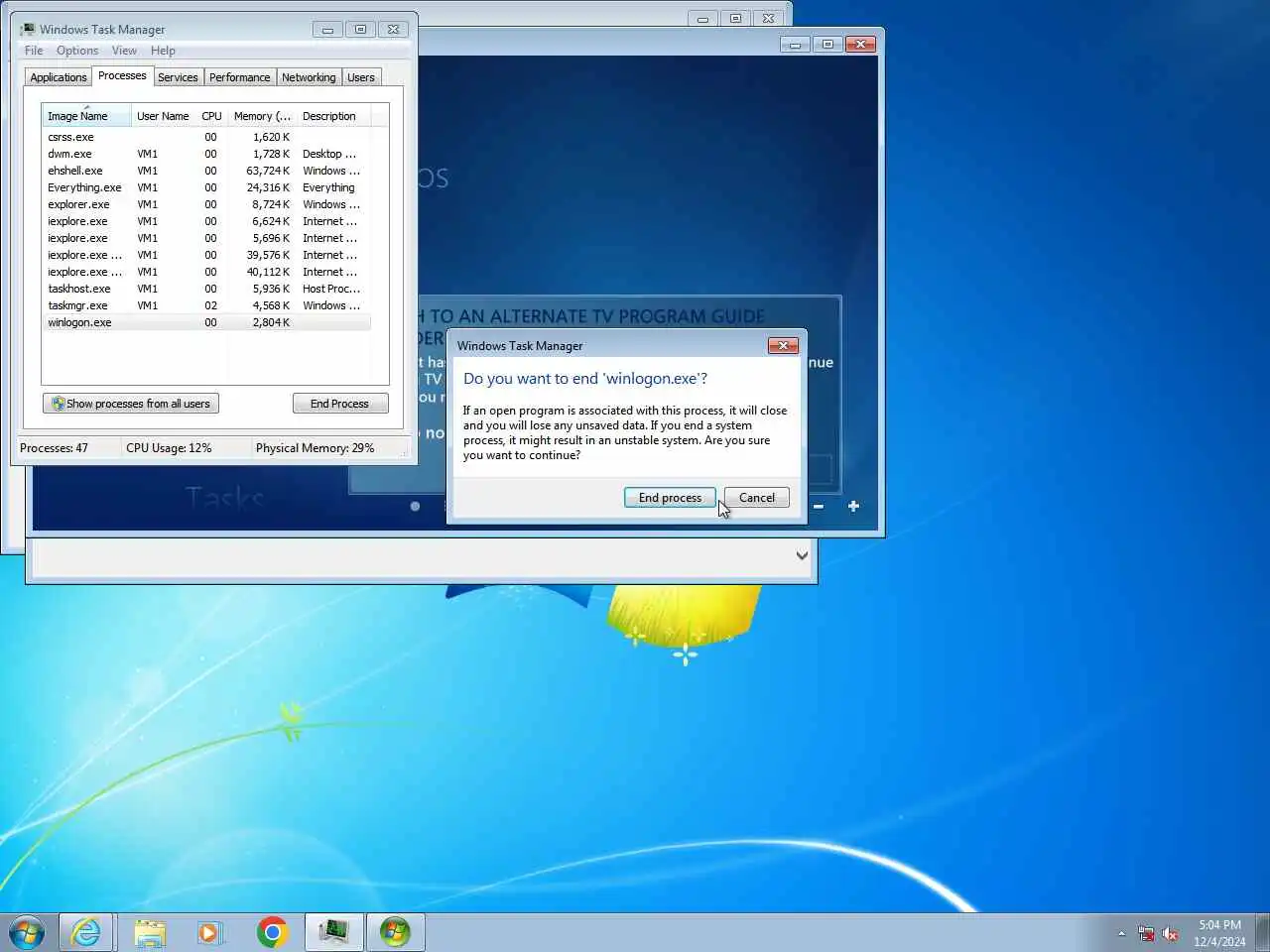Viewport: 1270px width, 952px height.
Task: Click the muted volume tray icon
Action: tap(1171, 933)
